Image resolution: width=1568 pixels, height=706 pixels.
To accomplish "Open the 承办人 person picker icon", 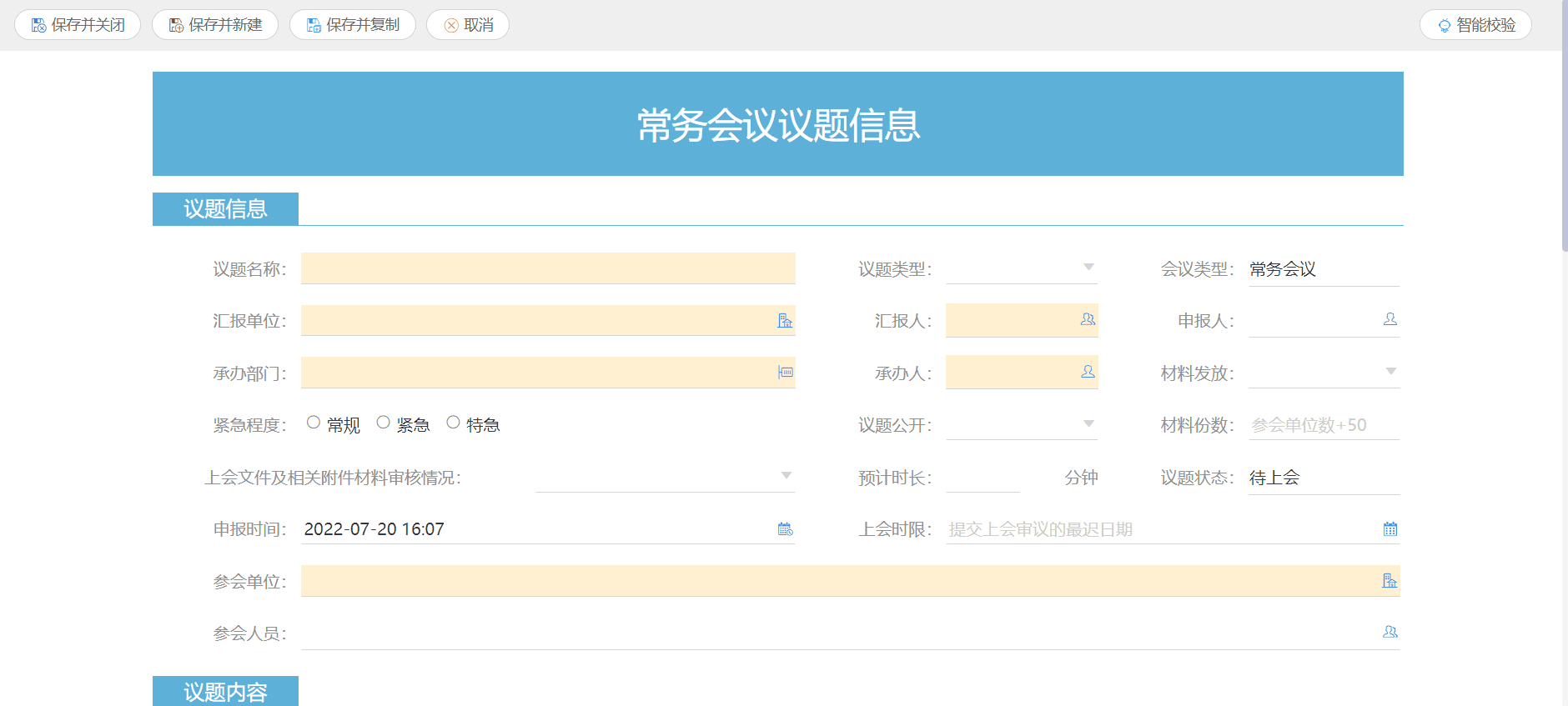I will [1088, 372].
